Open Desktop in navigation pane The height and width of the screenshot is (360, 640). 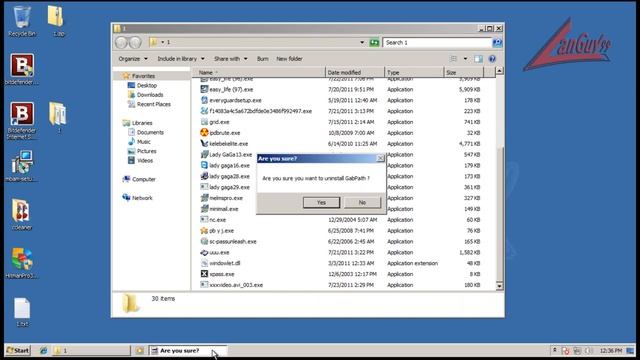[147, 85]
